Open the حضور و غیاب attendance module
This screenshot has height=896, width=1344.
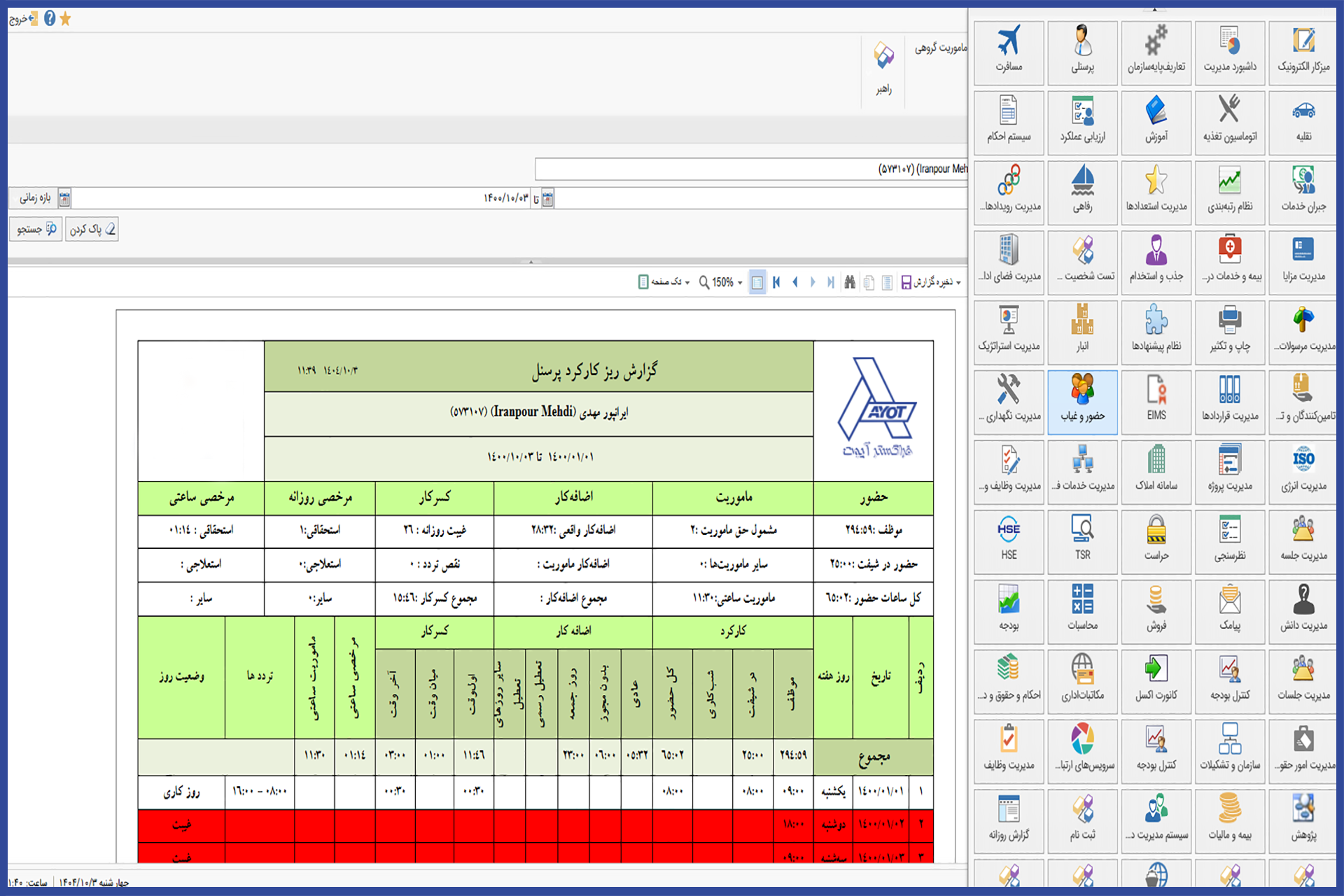click(1082, 402)
